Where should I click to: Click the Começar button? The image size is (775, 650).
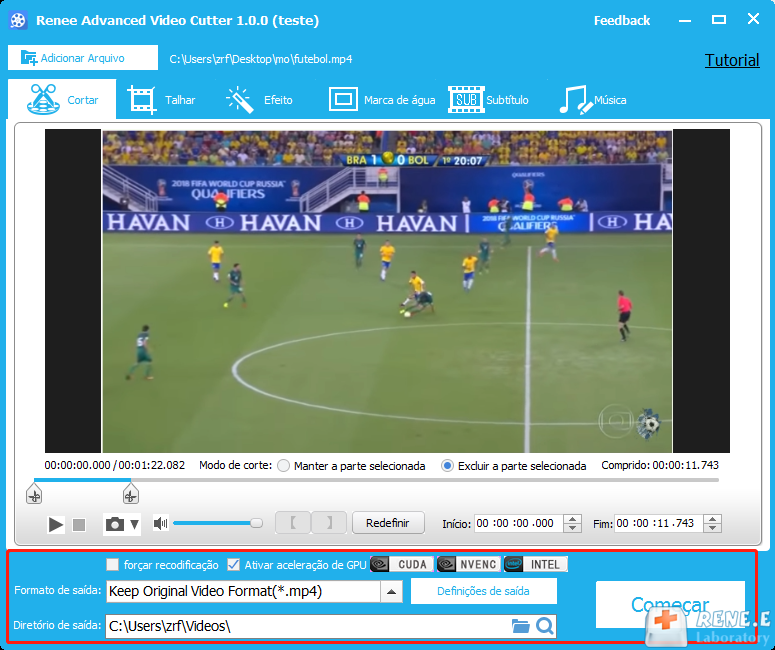670,605
